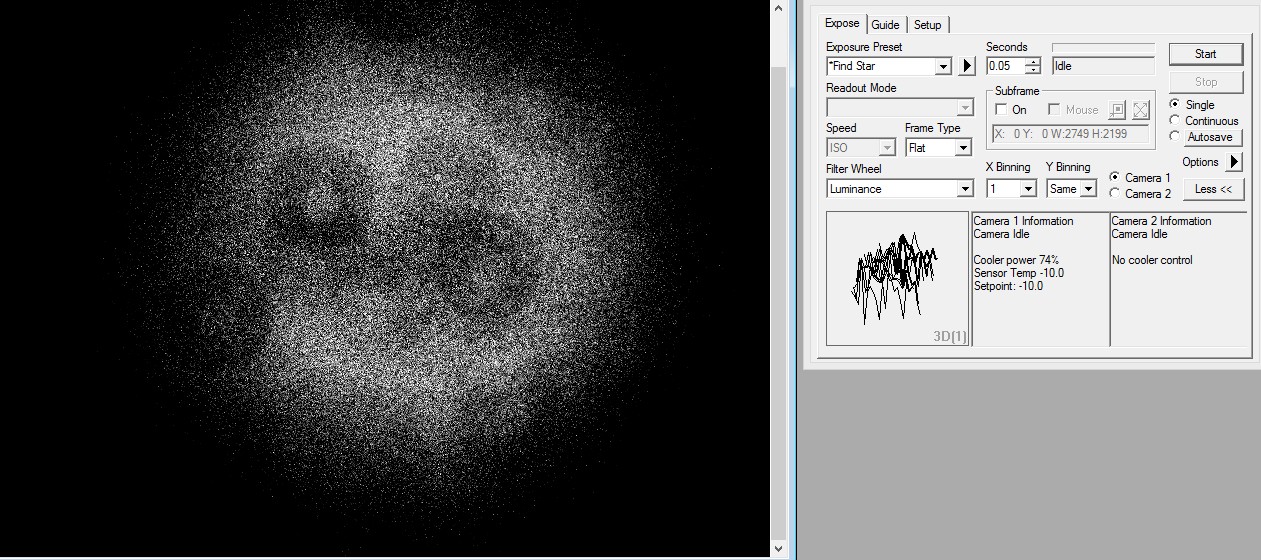The image size is (1261, 560).
Task: Switch to the Guide tab
Action: pyautogui.click(x=885, y=24)
